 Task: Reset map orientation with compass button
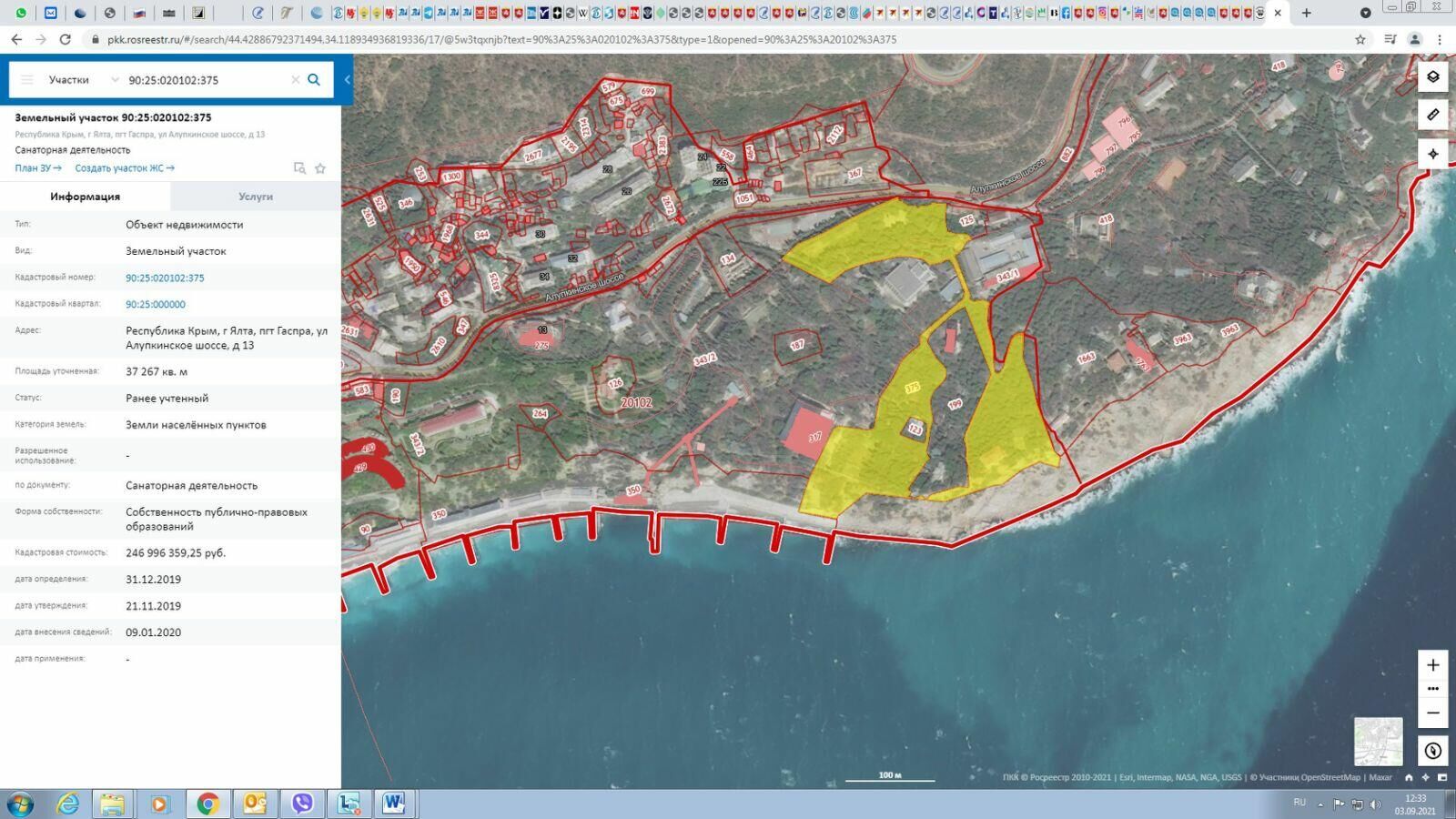1432,751
